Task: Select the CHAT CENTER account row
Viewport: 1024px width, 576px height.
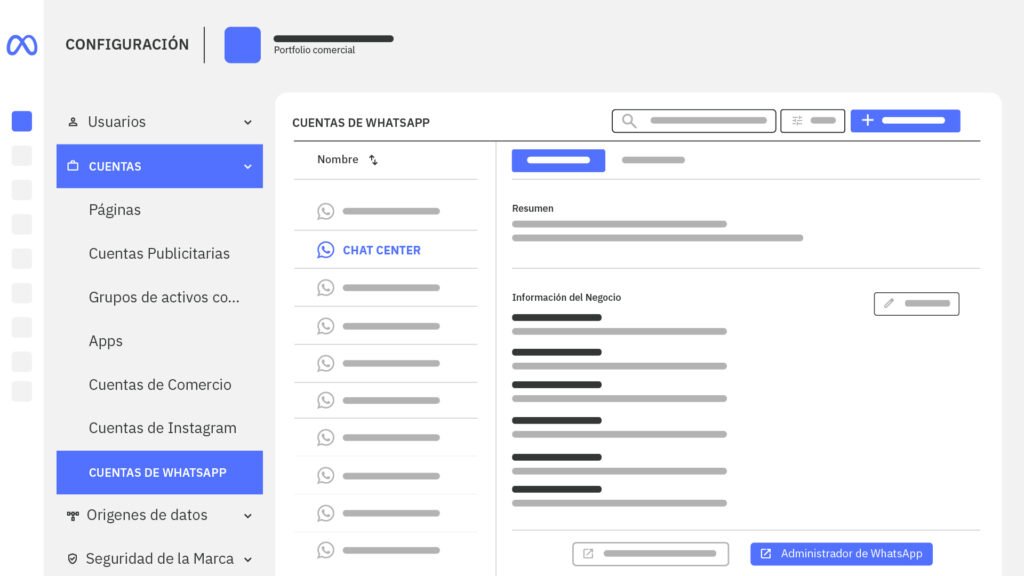Action: tap(381, 250)
